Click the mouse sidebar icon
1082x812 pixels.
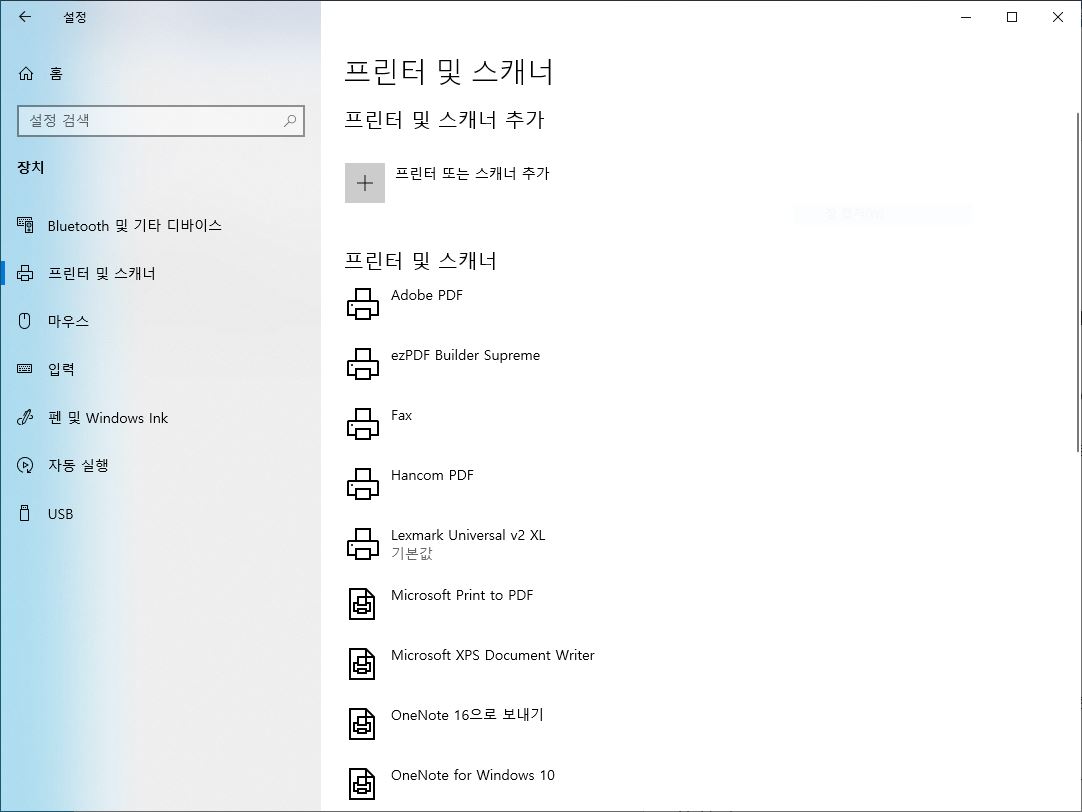pyautogui.click(x=25, y=321)
